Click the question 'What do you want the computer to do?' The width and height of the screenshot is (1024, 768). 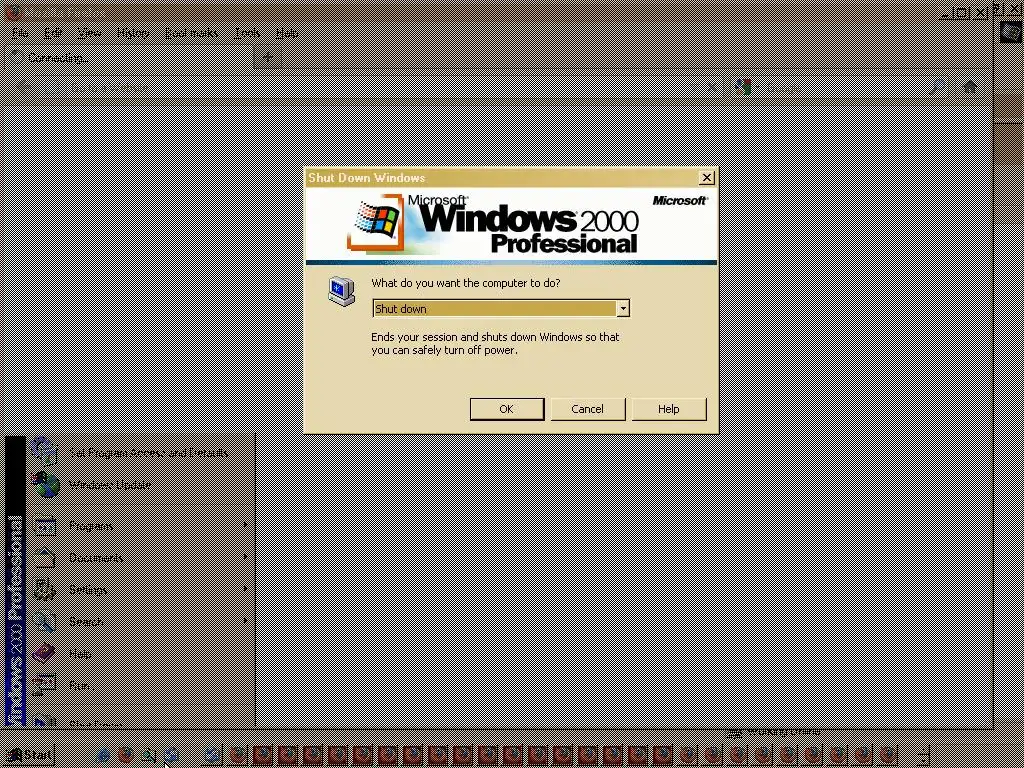465,283
